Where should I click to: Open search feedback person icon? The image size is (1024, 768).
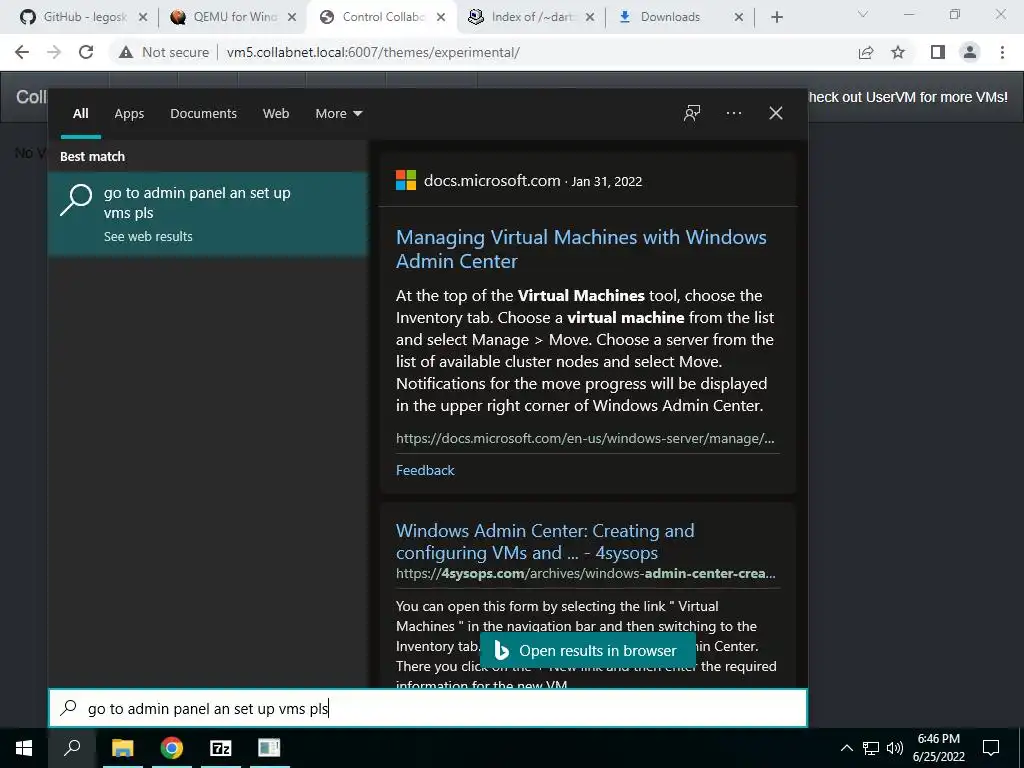pyautogui.click(x=692, y=114)
